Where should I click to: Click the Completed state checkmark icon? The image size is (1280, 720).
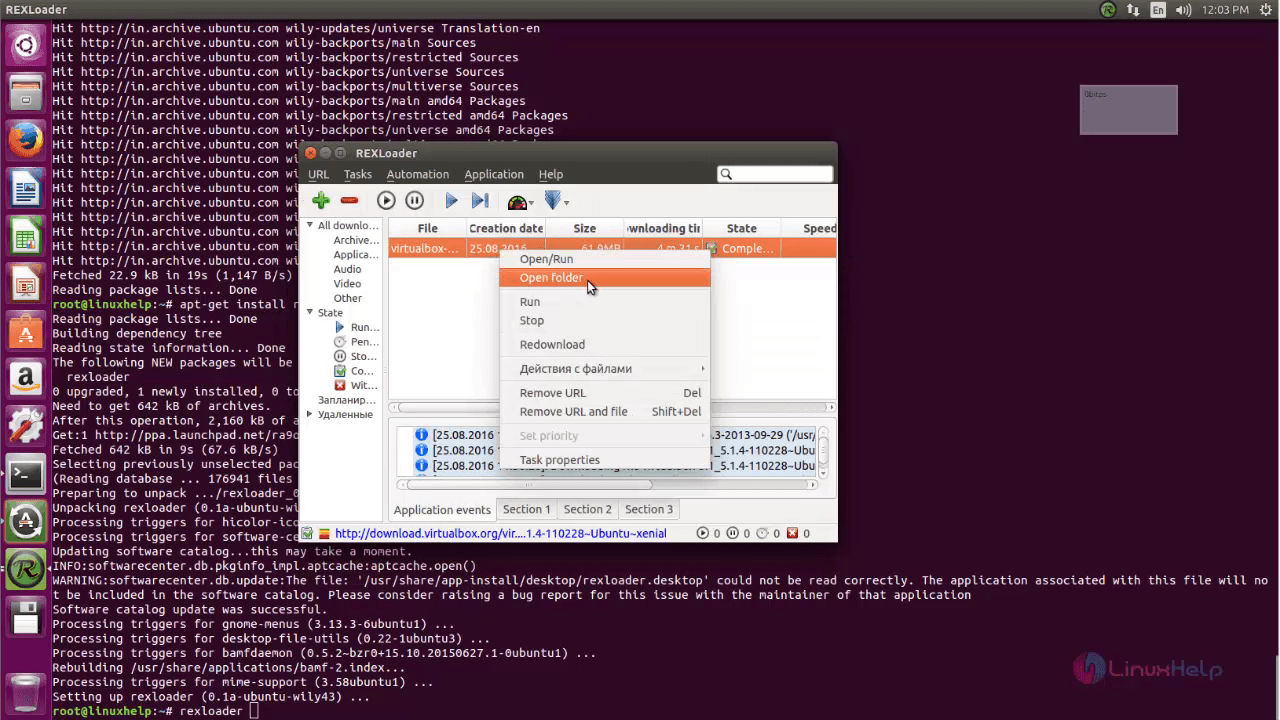(x=340, y=371)
